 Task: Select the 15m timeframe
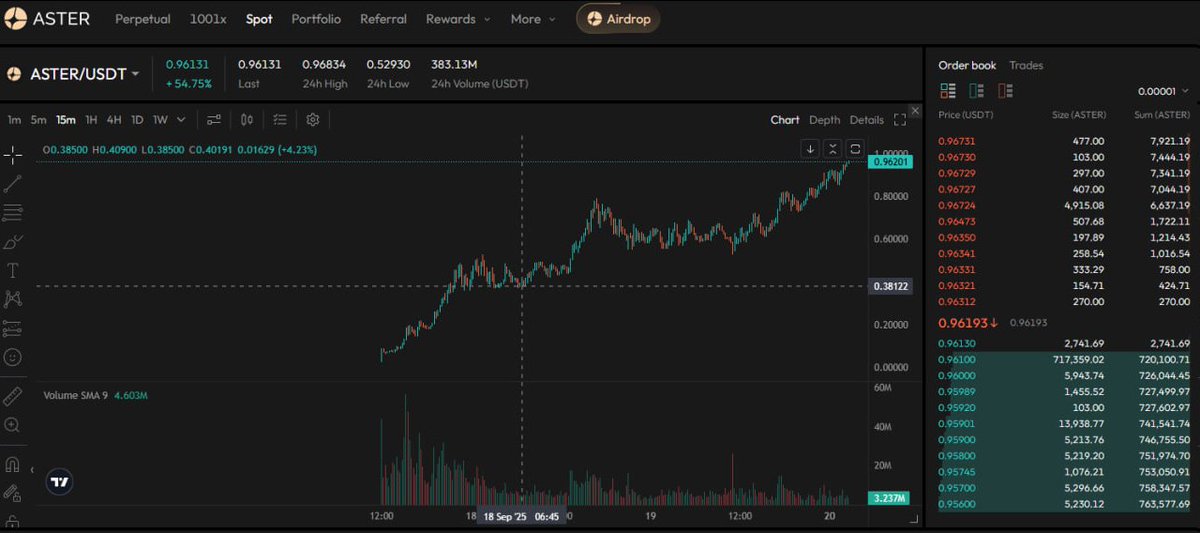pos(66,120)
